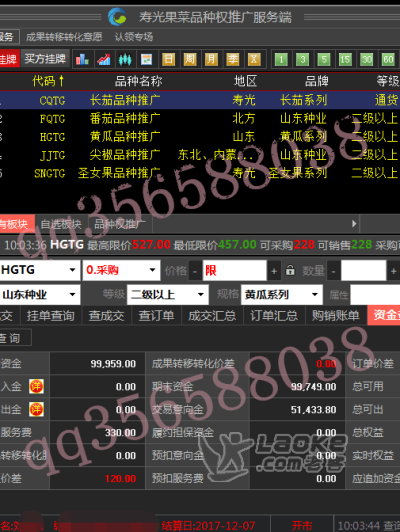
Task: Select the HGTG 黄瓜品种推广 row
Action: point(200,137)
